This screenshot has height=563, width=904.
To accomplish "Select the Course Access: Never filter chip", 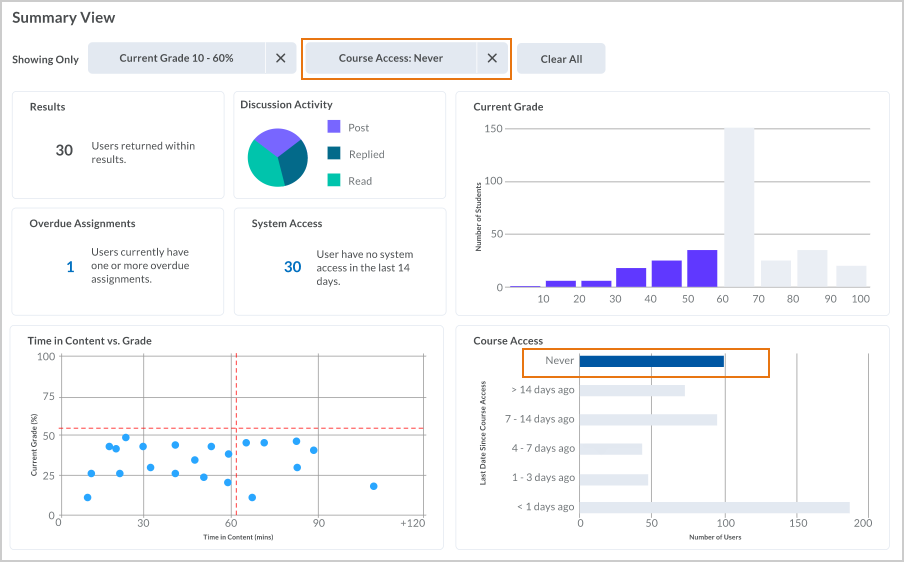I will pyautogui.click(x=390, y=58).
